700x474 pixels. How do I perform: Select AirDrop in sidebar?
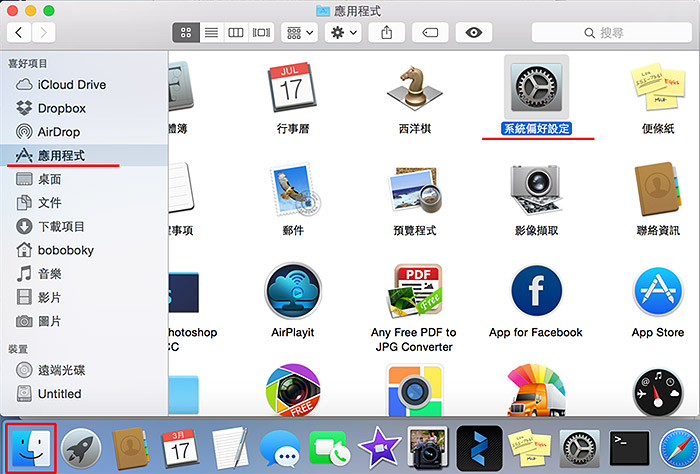84,132
